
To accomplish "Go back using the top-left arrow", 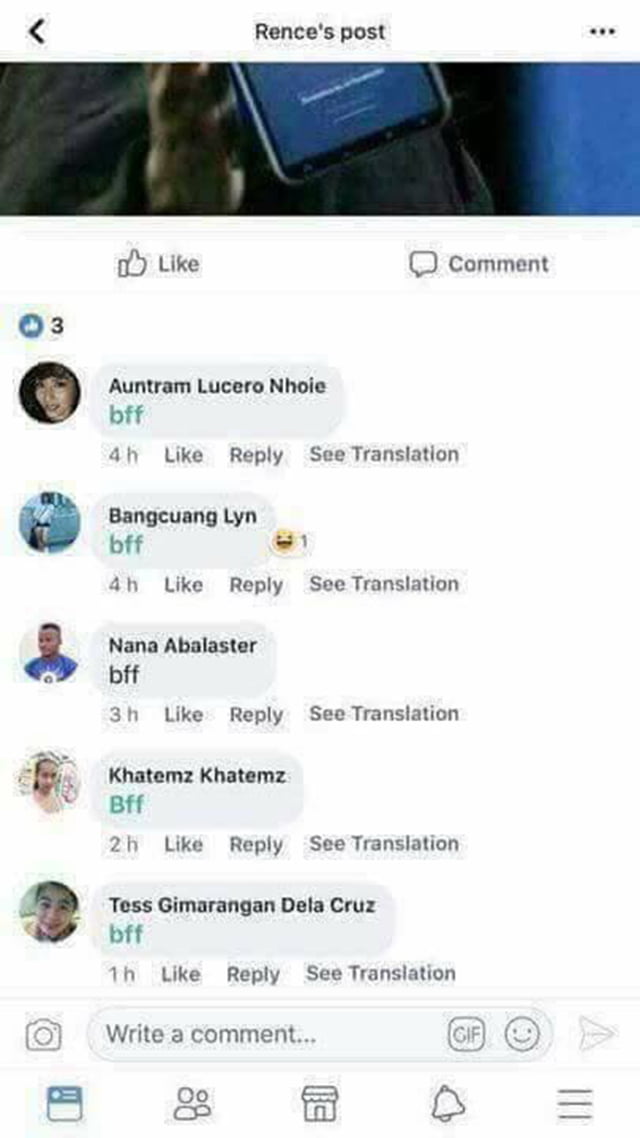I will point(36,32).
